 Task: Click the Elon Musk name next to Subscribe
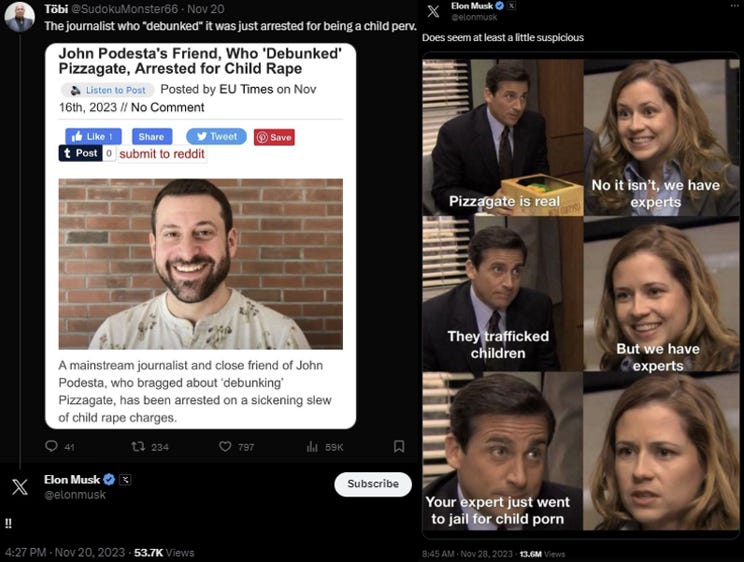72,479
